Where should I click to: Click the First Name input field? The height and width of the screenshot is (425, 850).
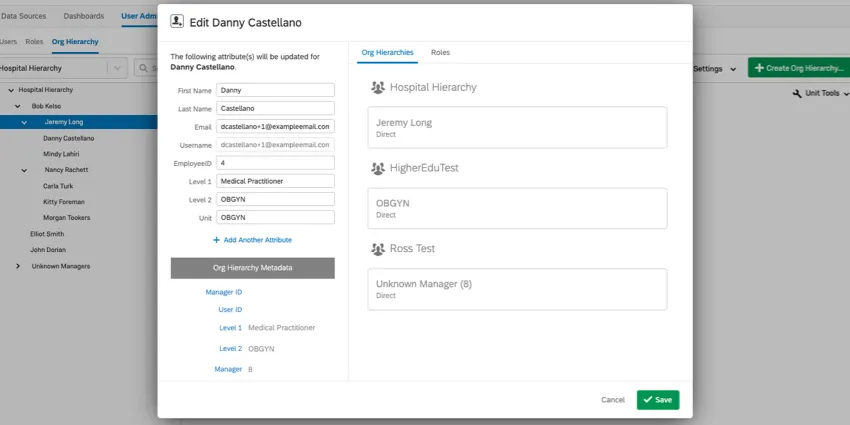click(x=275, y=90)
